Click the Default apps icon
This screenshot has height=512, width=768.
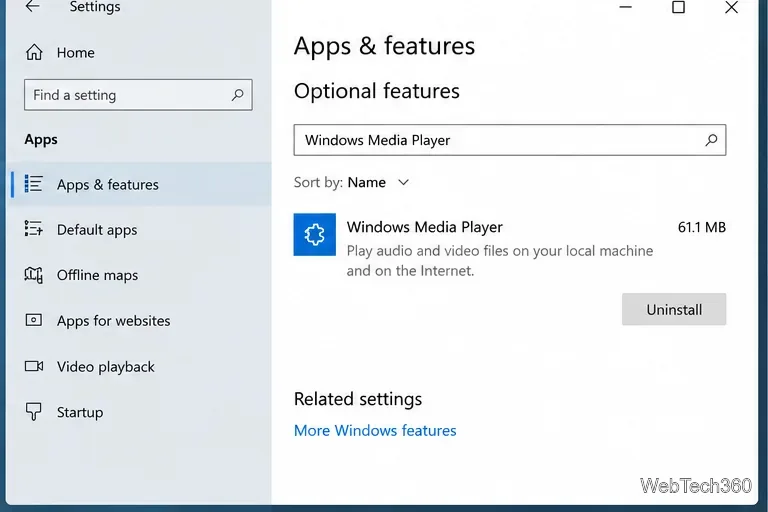coord(34,228)
